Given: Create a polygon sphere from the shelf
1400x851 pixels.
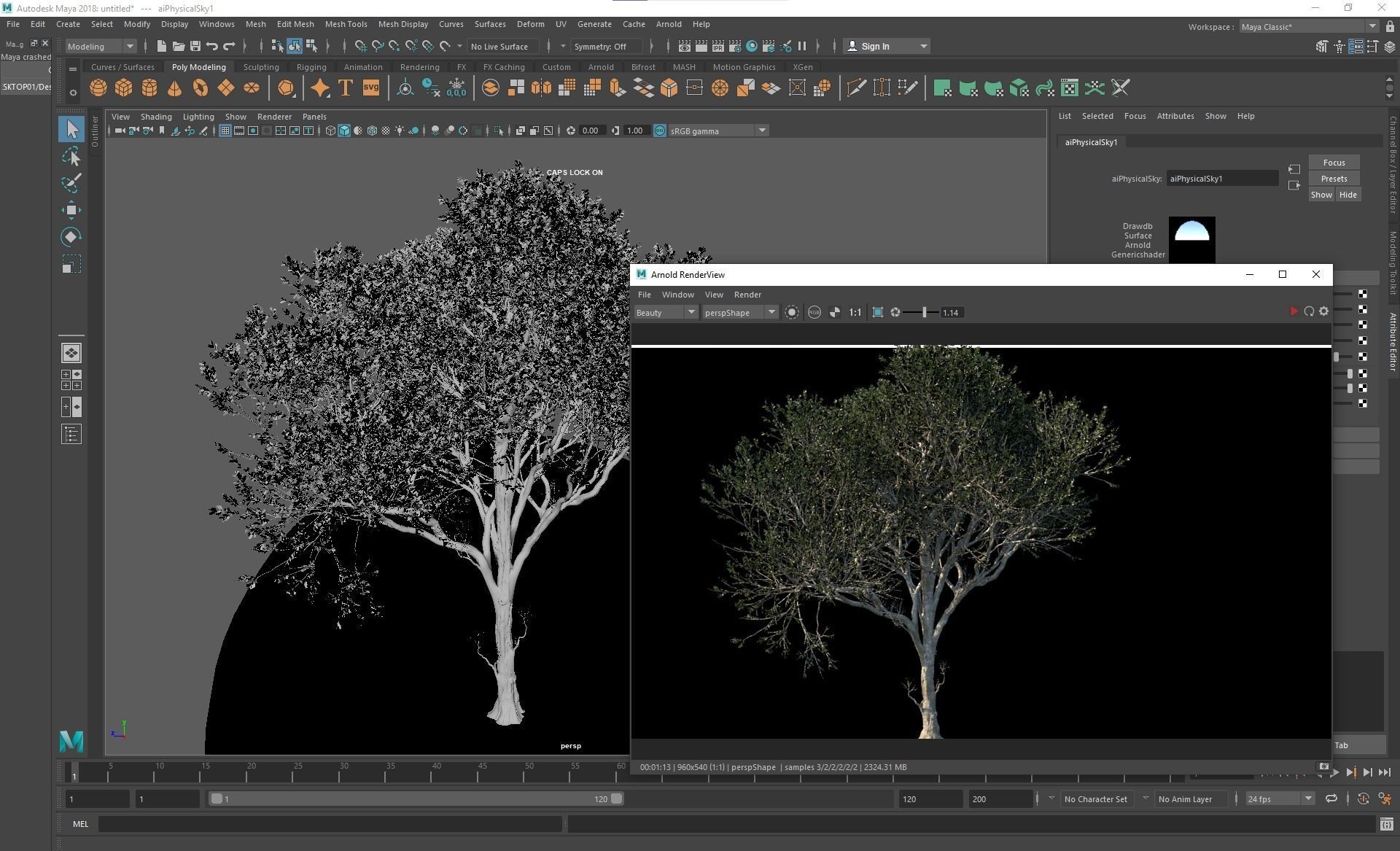Looking at the screenshot, I should tap(98, 88).
